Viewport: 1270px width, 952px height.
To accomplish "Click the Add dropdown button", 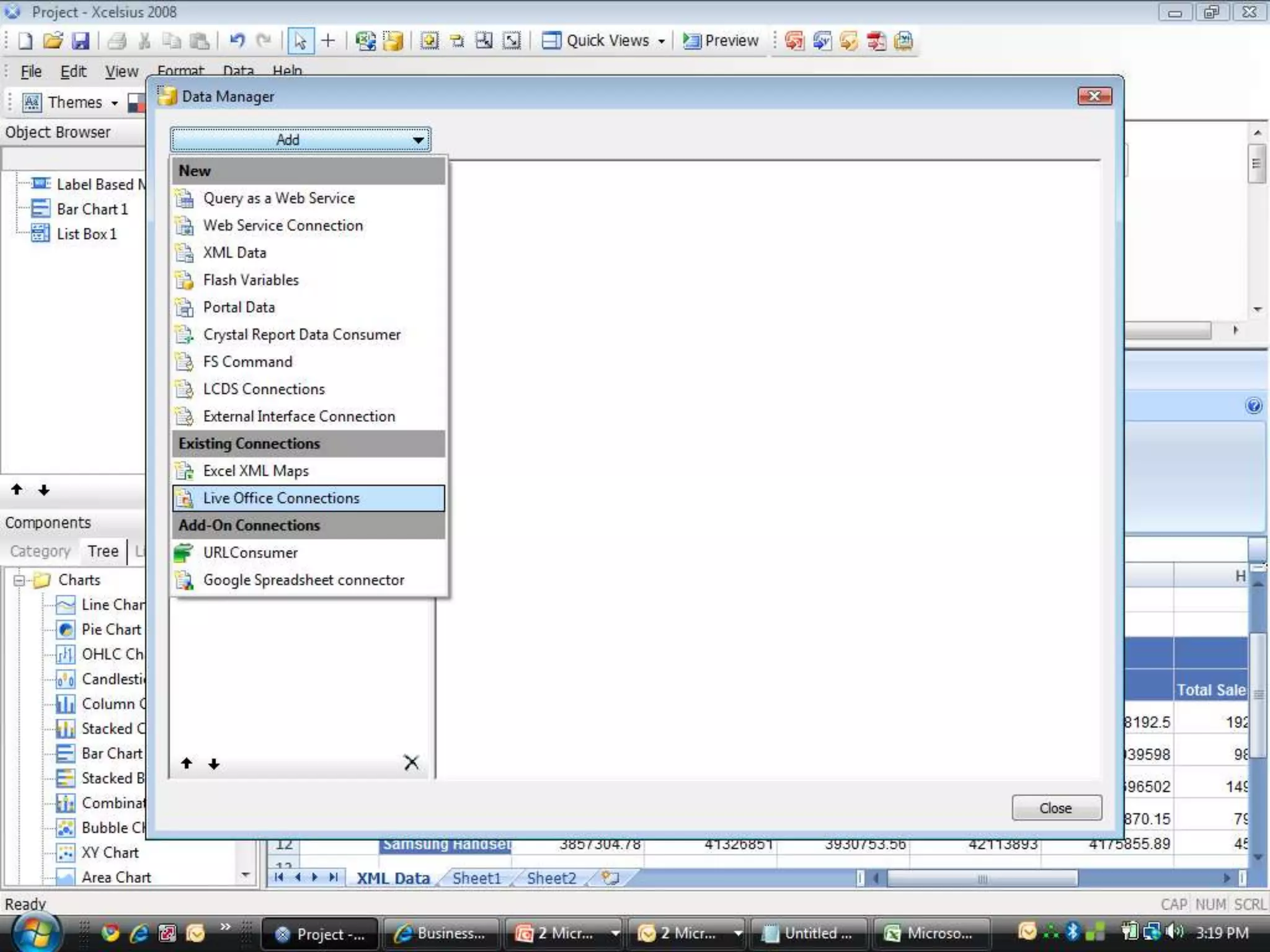I will coord(301,139).
